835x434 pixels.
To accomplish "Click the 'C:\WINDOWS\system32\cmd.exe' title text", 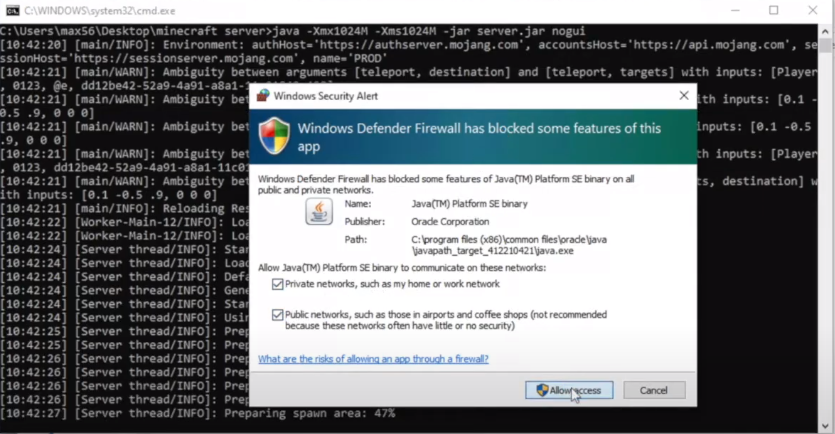I will tap(100, 11).
